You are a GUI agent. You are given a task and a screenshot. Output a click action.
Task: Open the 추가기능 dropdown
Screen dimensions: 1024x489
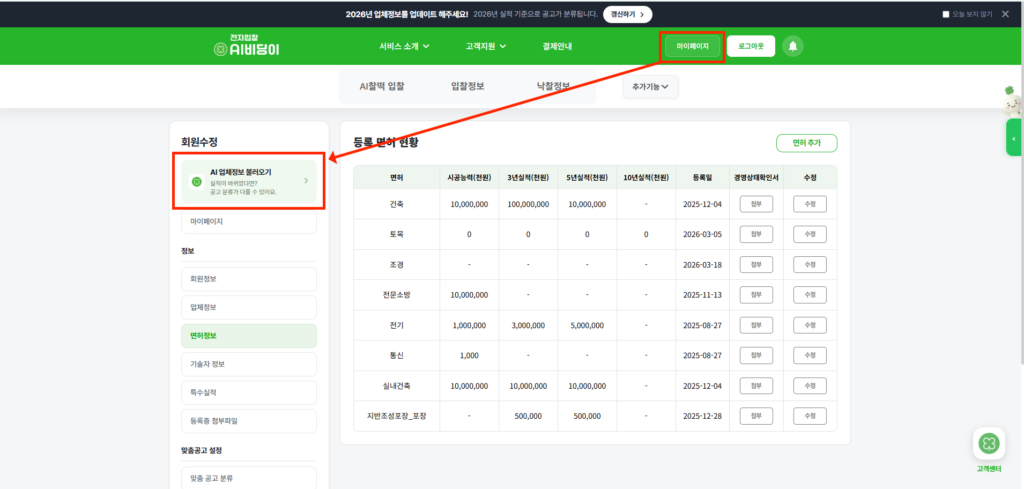tap(650, 87)
